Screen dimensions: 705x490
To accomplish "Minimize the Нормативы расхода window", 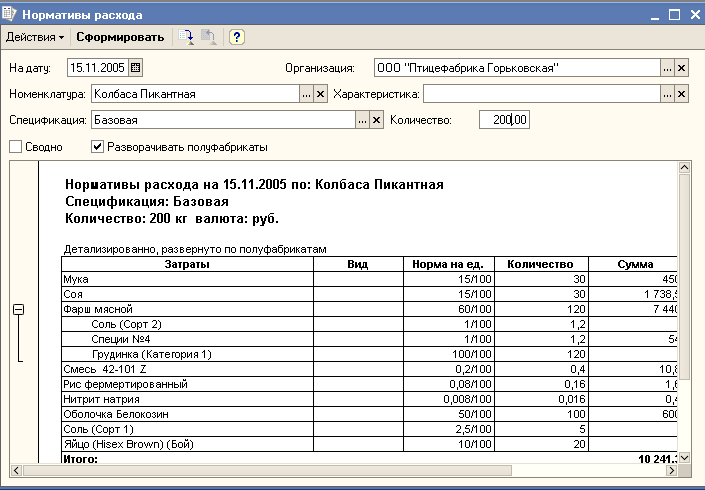I will click(654, 15).
